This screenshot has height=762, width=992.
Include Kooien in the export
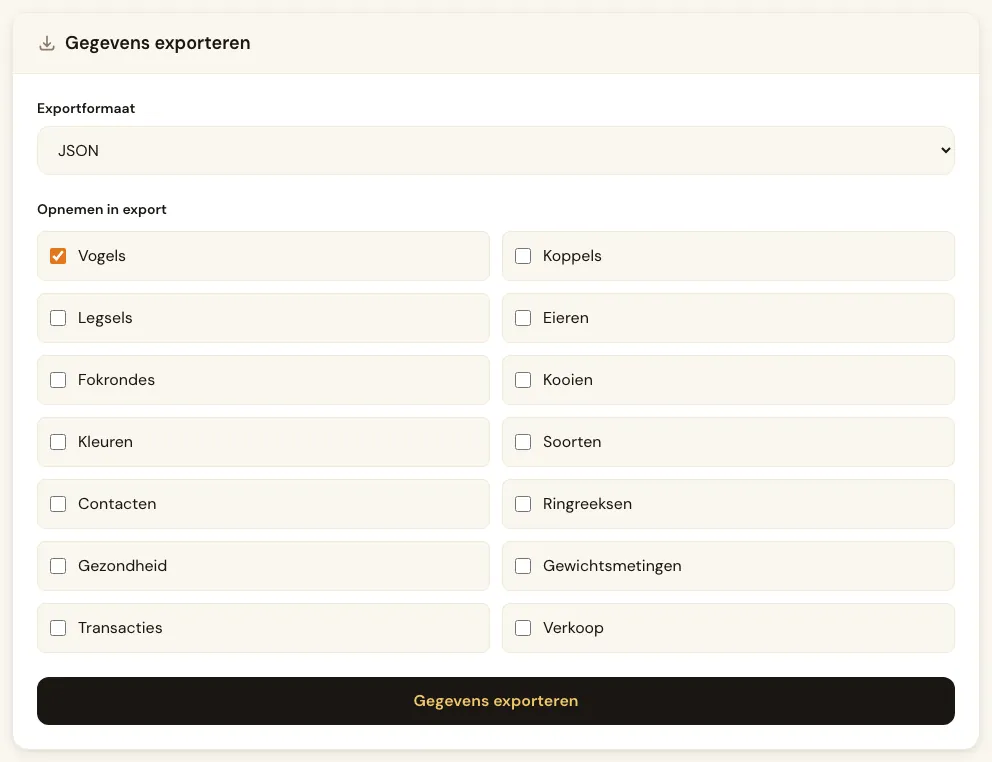coord(523,380)
